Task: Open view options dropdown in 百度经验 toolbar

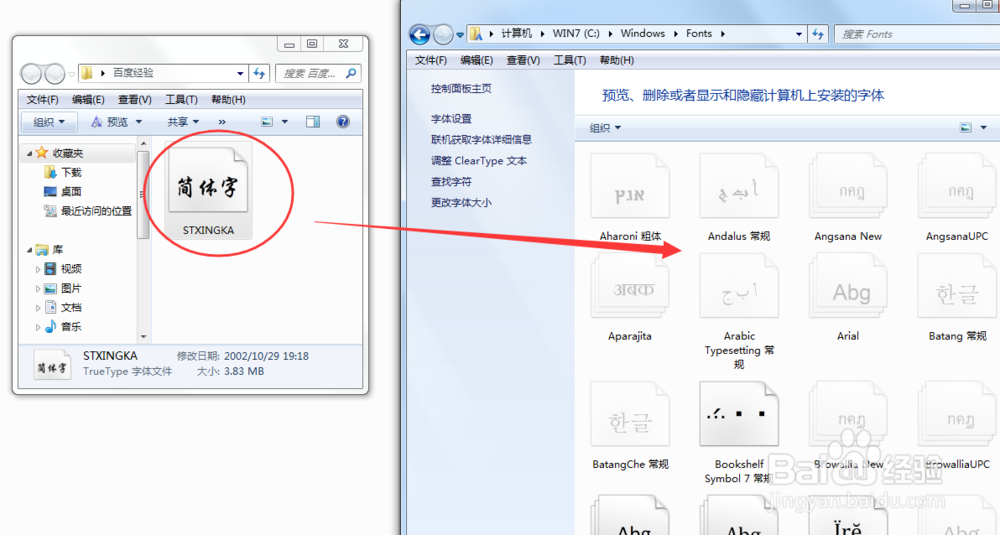Action: pyautogui.click(x=284, y=122)
